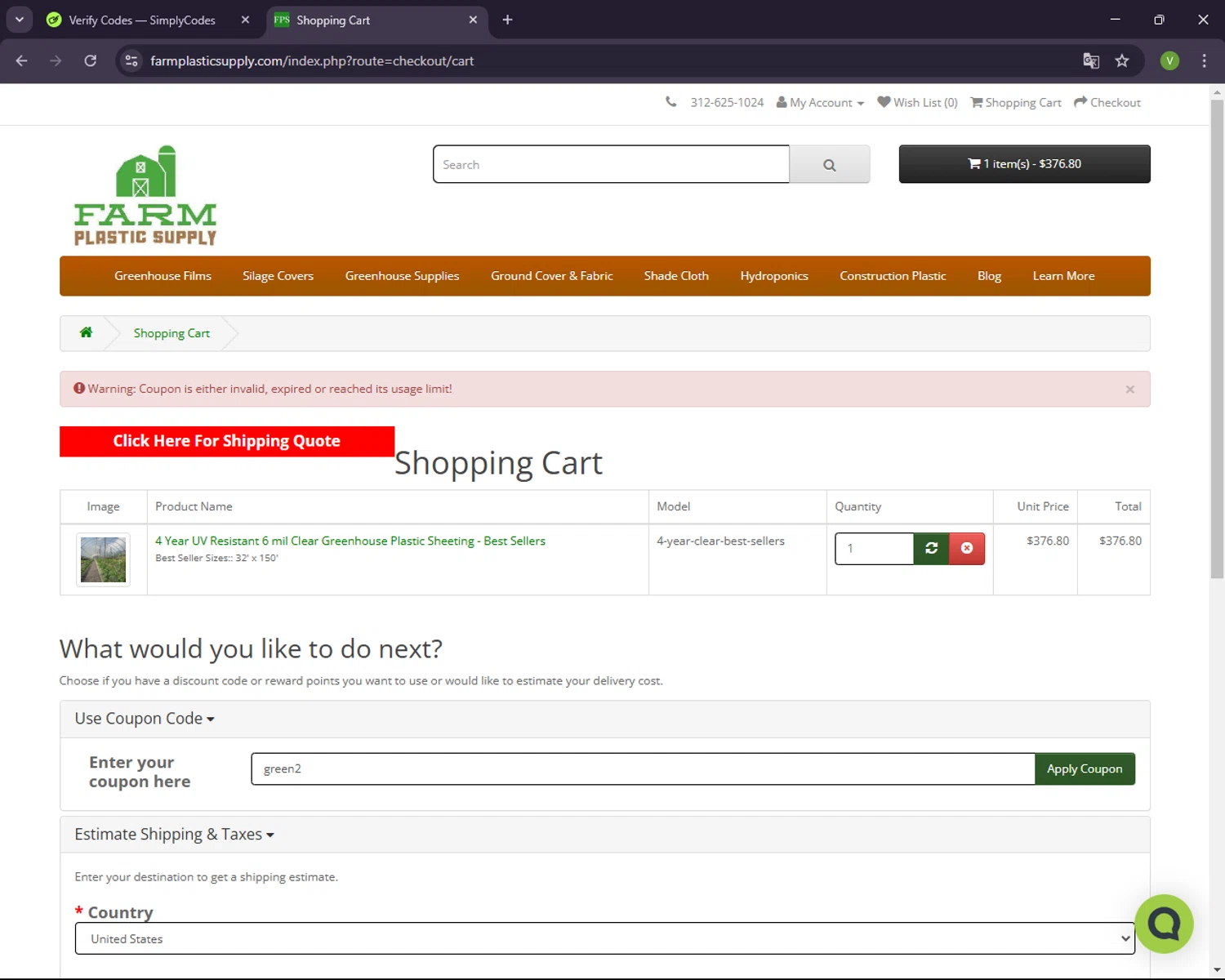Viewport: 1225px width, 980px height.
Task: Collapse Use Coupon Code section
Action: pyautogui.click(x=145, y=719)
